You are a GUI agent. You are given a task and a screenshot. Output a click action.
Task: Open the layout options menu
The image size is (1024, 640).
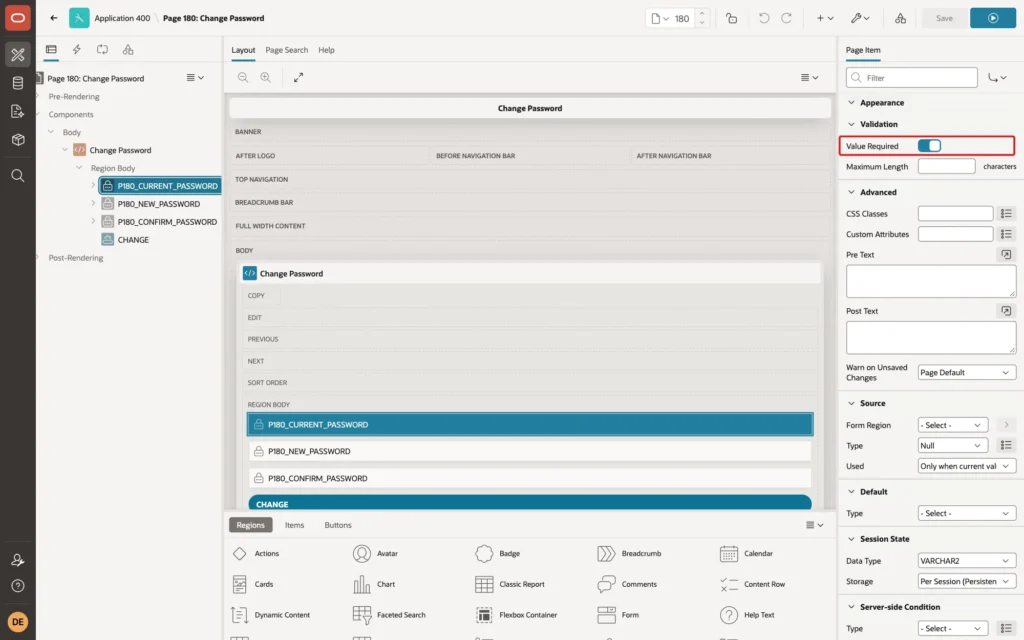(810, 78)
